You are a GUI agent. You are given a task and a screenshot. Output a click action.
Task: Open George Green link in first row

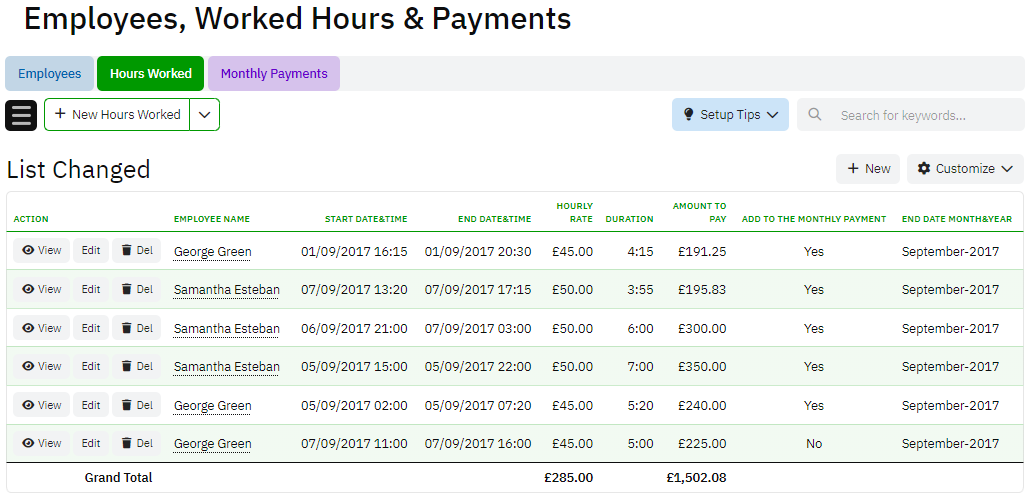coord(212,252)
